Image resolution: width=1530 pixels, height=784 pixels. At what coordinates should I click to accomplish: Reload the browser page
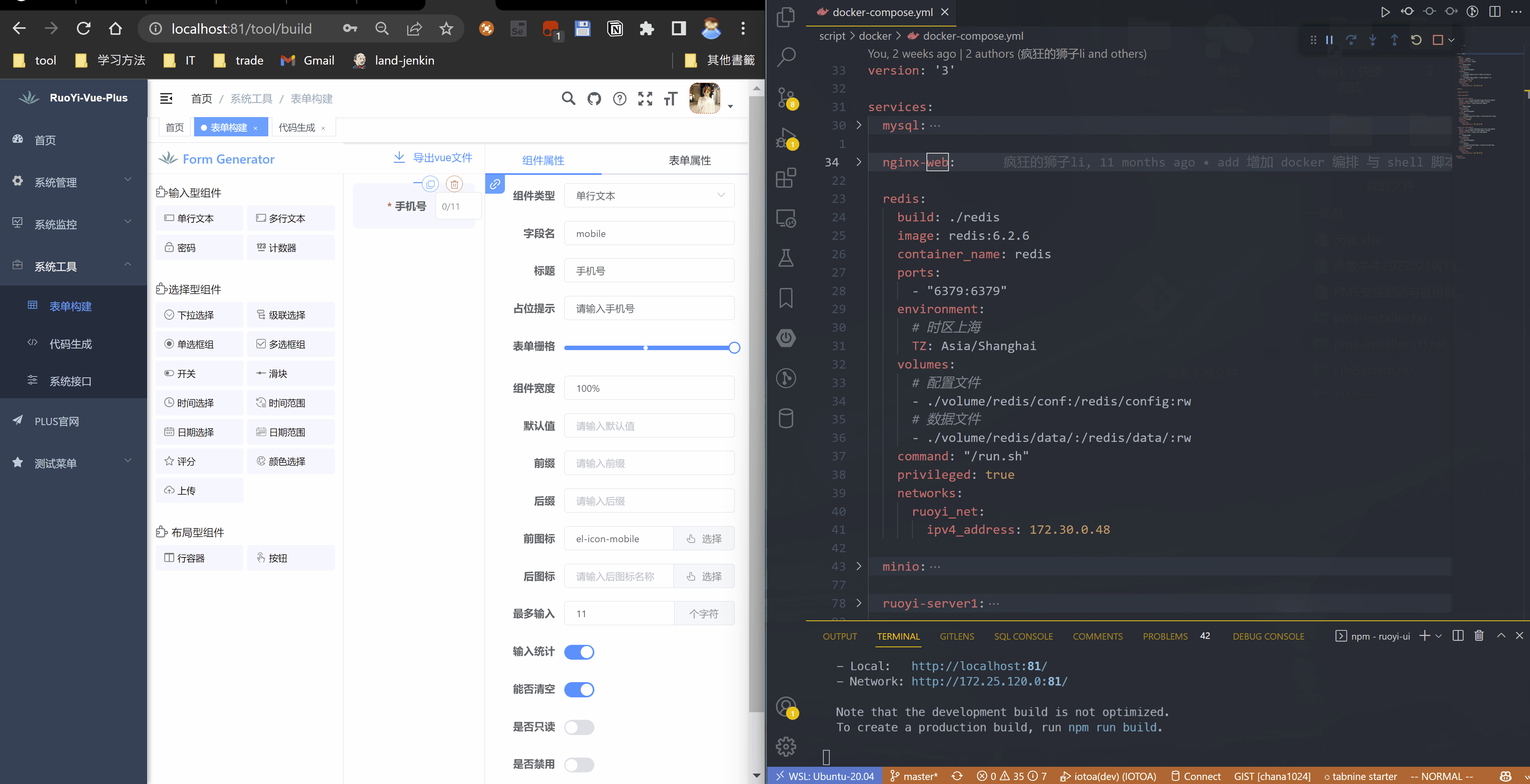[84, 28]
